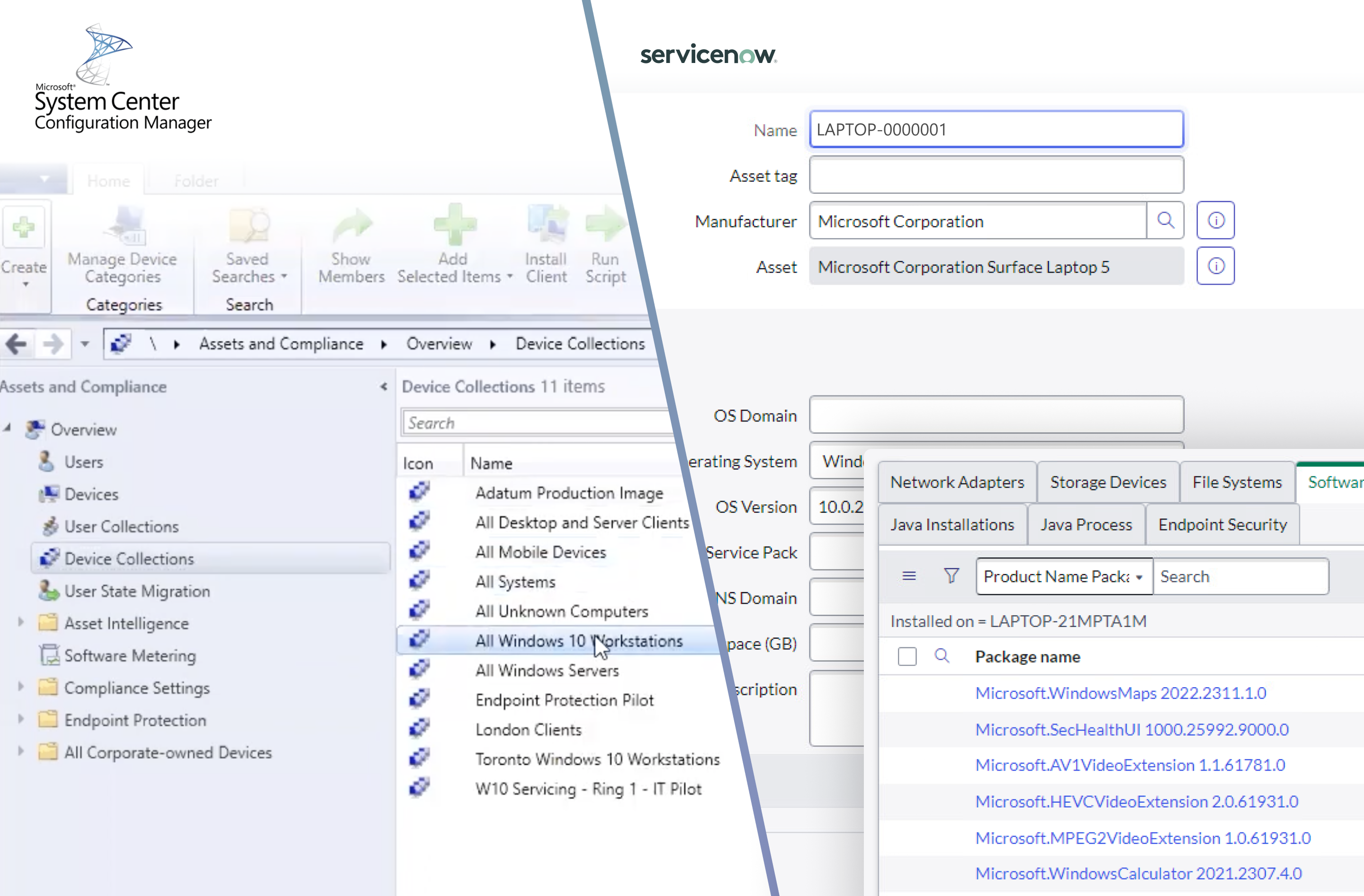
Task: Click Endpoint Protection Pilot collection icon
Action: point(419,699)
